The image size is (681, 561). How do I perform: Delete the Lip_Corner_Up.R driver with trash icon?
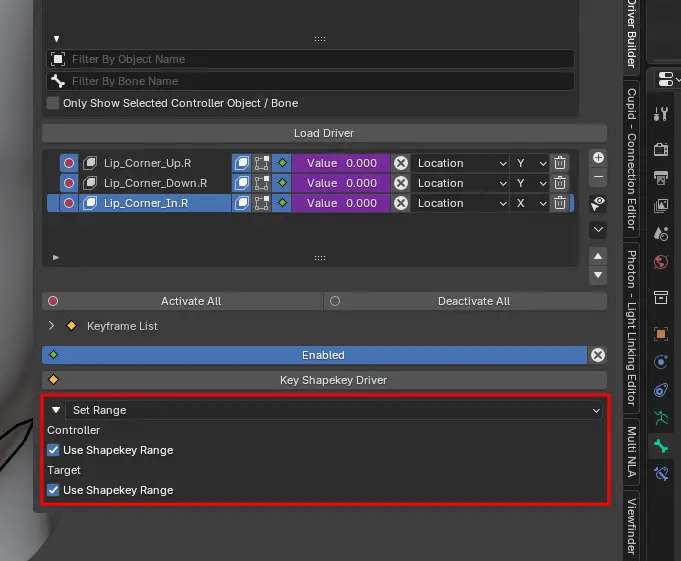[x=560, y=163]
